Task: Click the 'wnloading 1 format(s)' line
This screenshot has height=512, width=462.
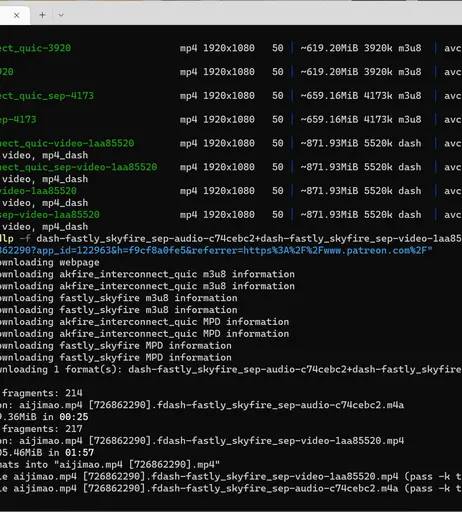Action: pyautogui.click(x=231, y=369)
